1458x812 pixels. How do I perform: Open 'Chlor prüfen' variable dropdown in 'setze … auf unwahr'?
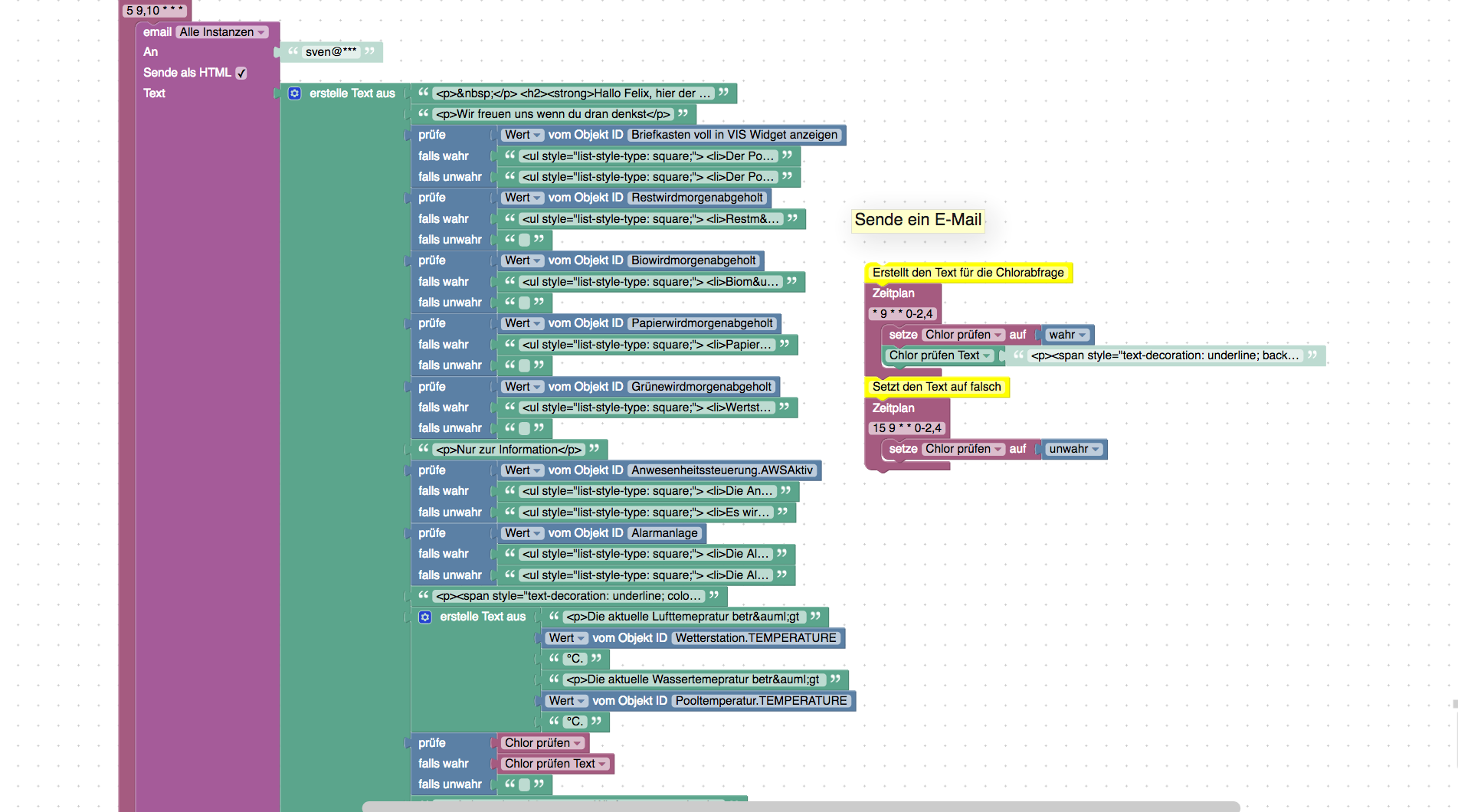pyautogui.click(x=964, y=449)
